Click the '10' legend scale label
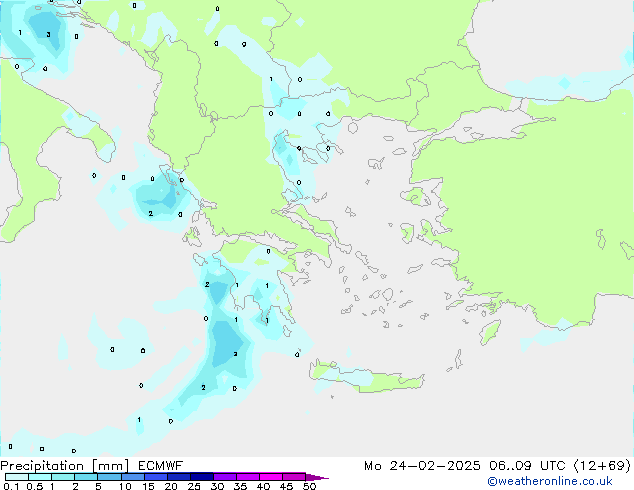634x490 pixels. coord(125,486)
